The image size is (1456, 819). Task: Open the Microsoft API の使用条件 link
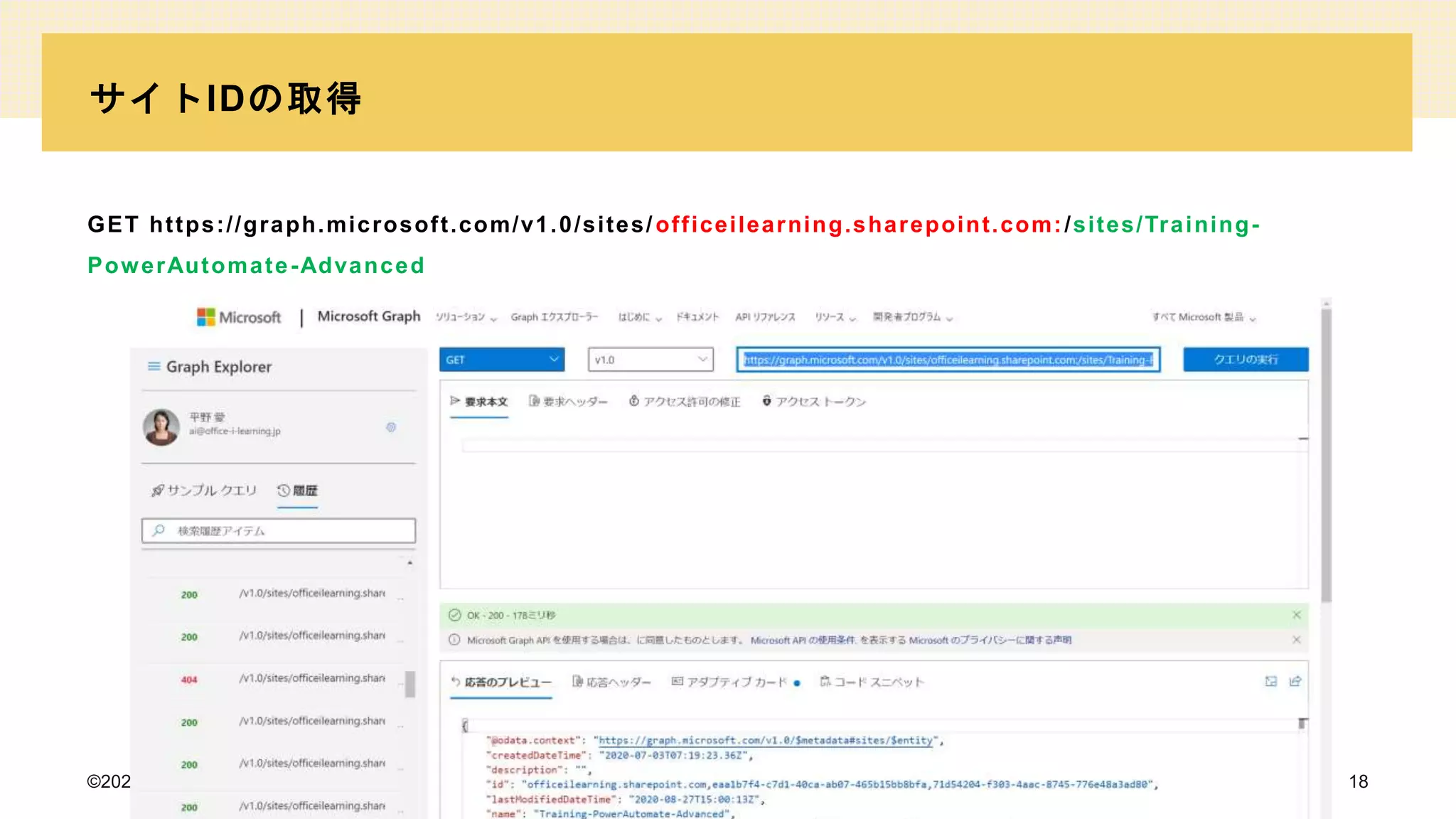point(803,641)
